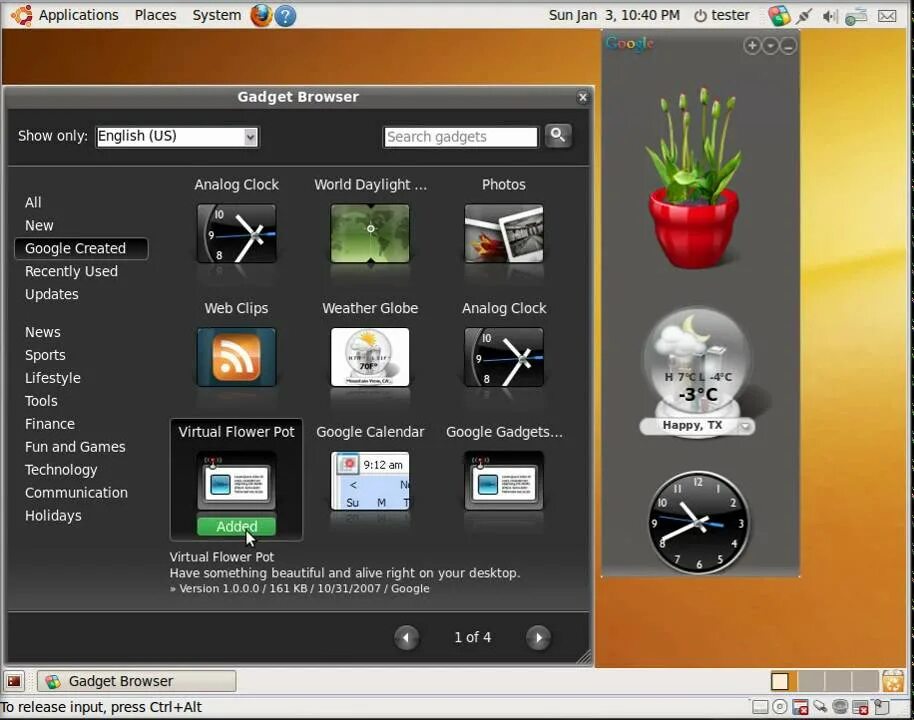Go to previous page of gadgets
Screen dimensions: 914x720
406,637
